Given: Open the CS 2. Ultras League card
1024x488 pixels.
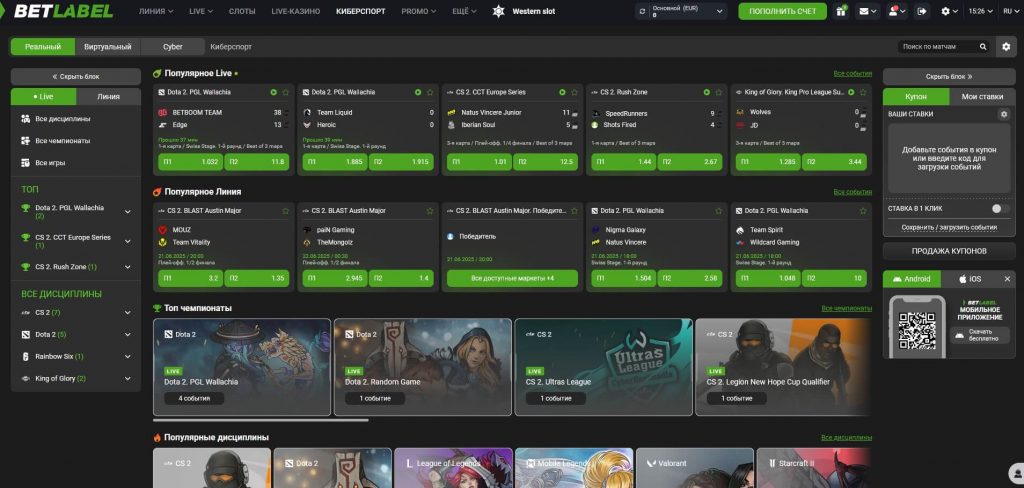Looking at the screenshot, I should tap(603, 367).
